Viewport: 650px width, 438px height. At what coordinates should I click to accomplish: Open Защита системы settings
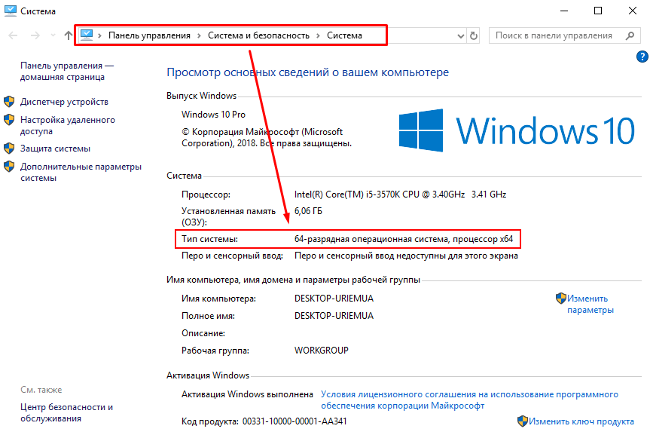tap(55, 148)
